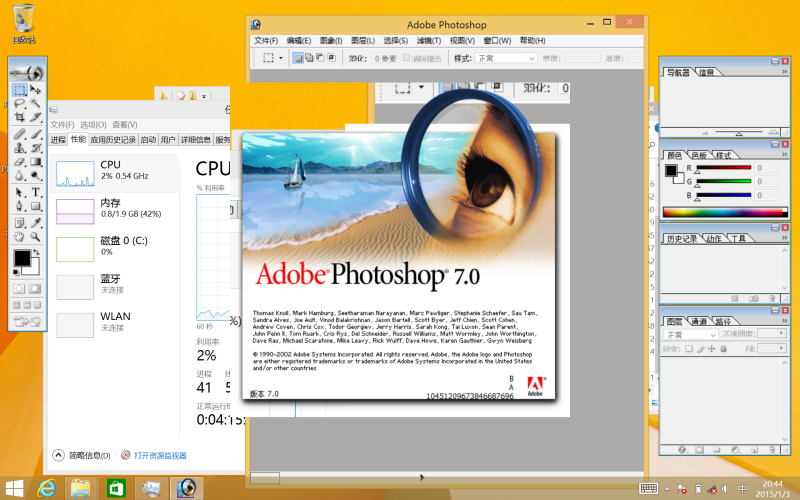Viewport: 800px width, 500px height.
Task: Toggle lock position in Layers panel
Action: [x=712, y=349]
